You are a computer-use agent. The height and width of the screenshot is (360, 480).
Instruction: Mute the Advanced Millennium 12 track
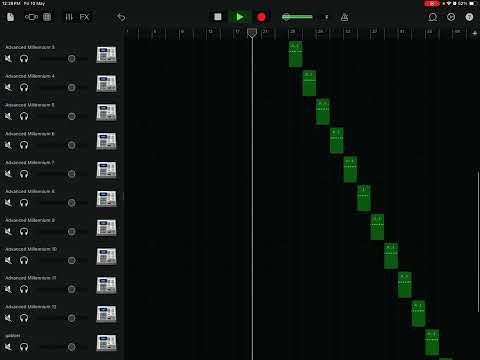click(x=8, y=318)
